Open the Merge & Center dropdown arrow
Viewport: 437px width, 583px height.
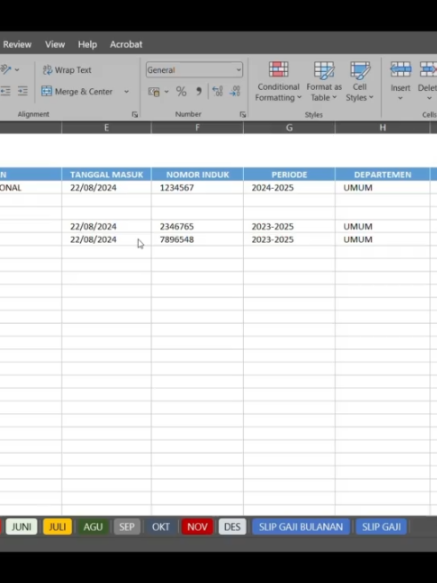(x=126, y=91)
